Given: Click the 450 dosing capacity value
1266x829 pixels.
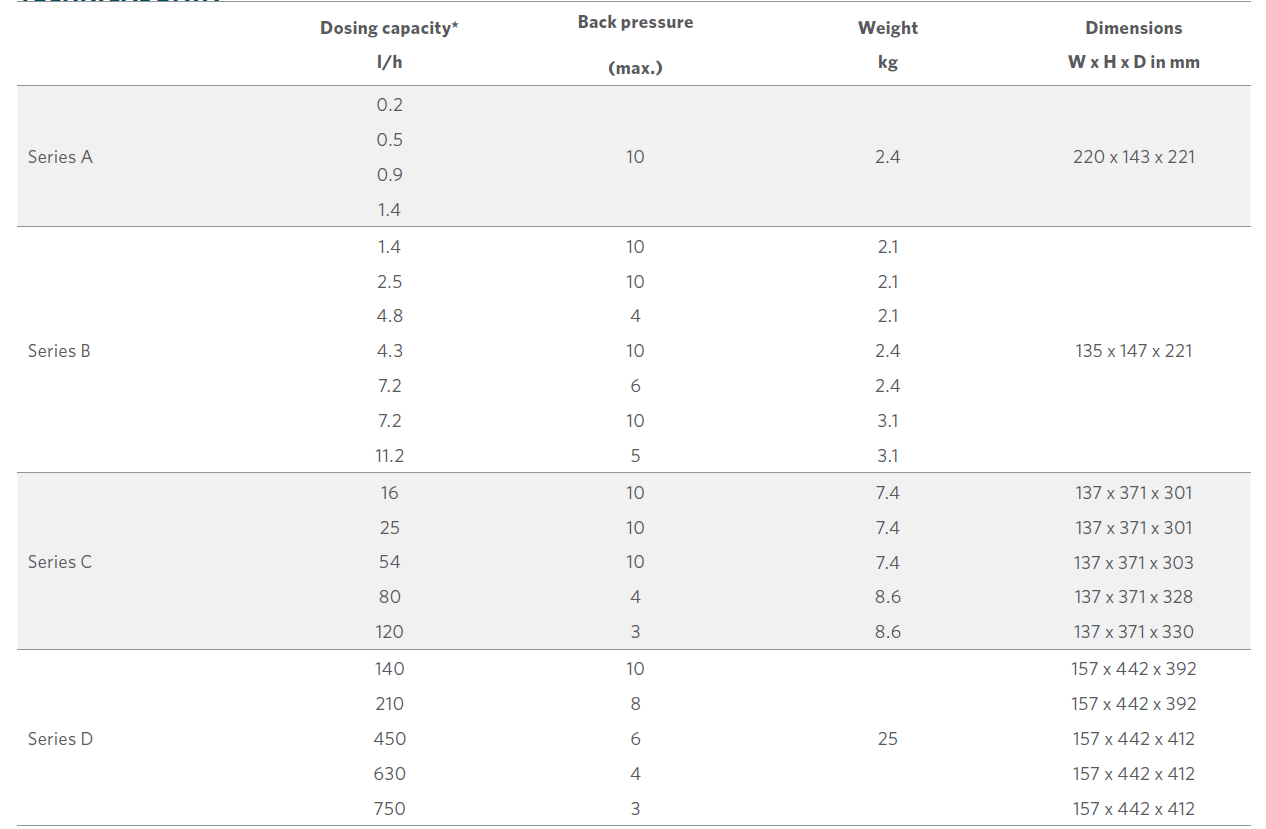Looking at the screenshot, I should click(390, 739).
